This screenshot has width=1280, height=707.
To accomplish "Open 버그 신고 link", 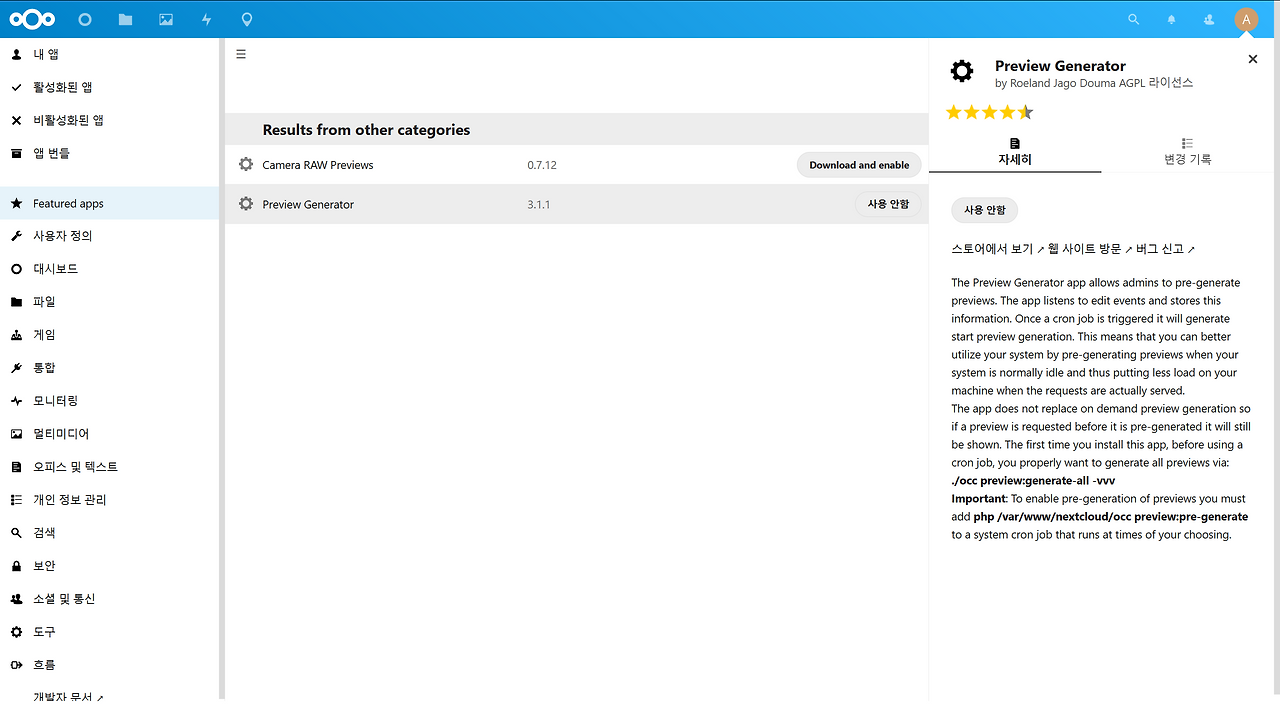I will pyautogui.click(x=1166, y=248).
